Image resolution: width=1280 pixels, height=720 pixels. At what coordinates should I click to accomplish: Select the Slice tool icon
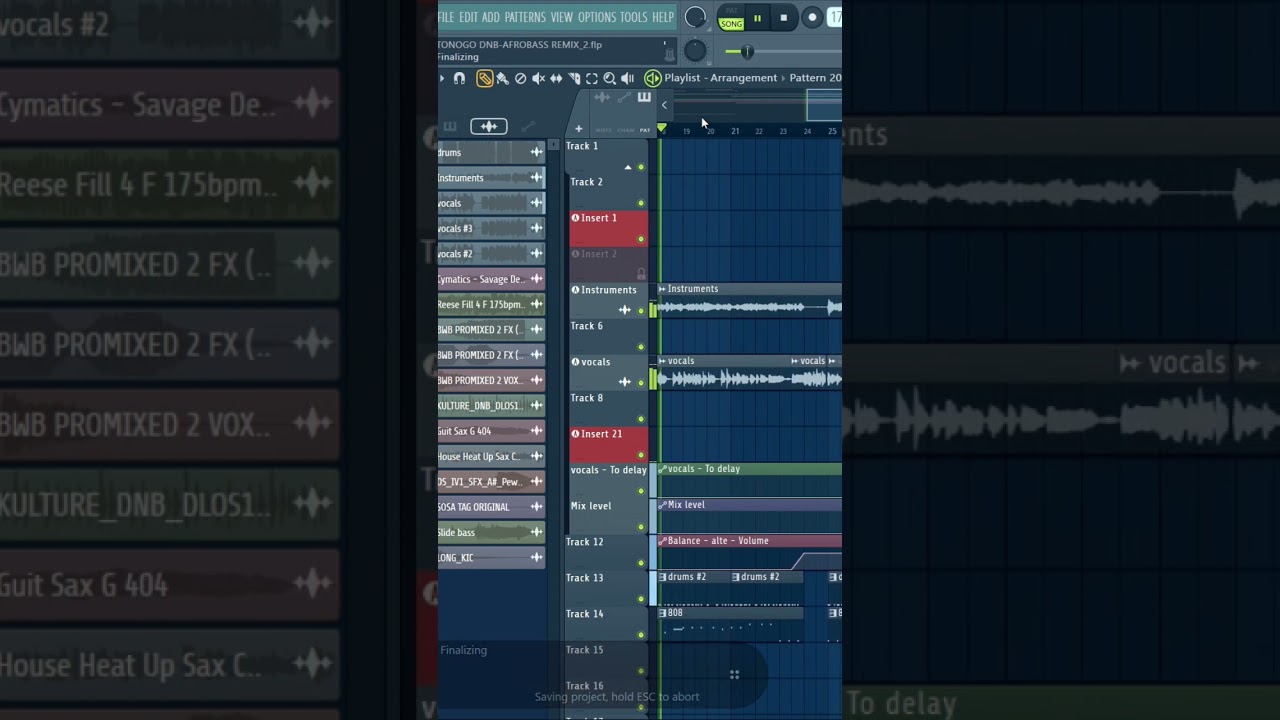(574, 78)
